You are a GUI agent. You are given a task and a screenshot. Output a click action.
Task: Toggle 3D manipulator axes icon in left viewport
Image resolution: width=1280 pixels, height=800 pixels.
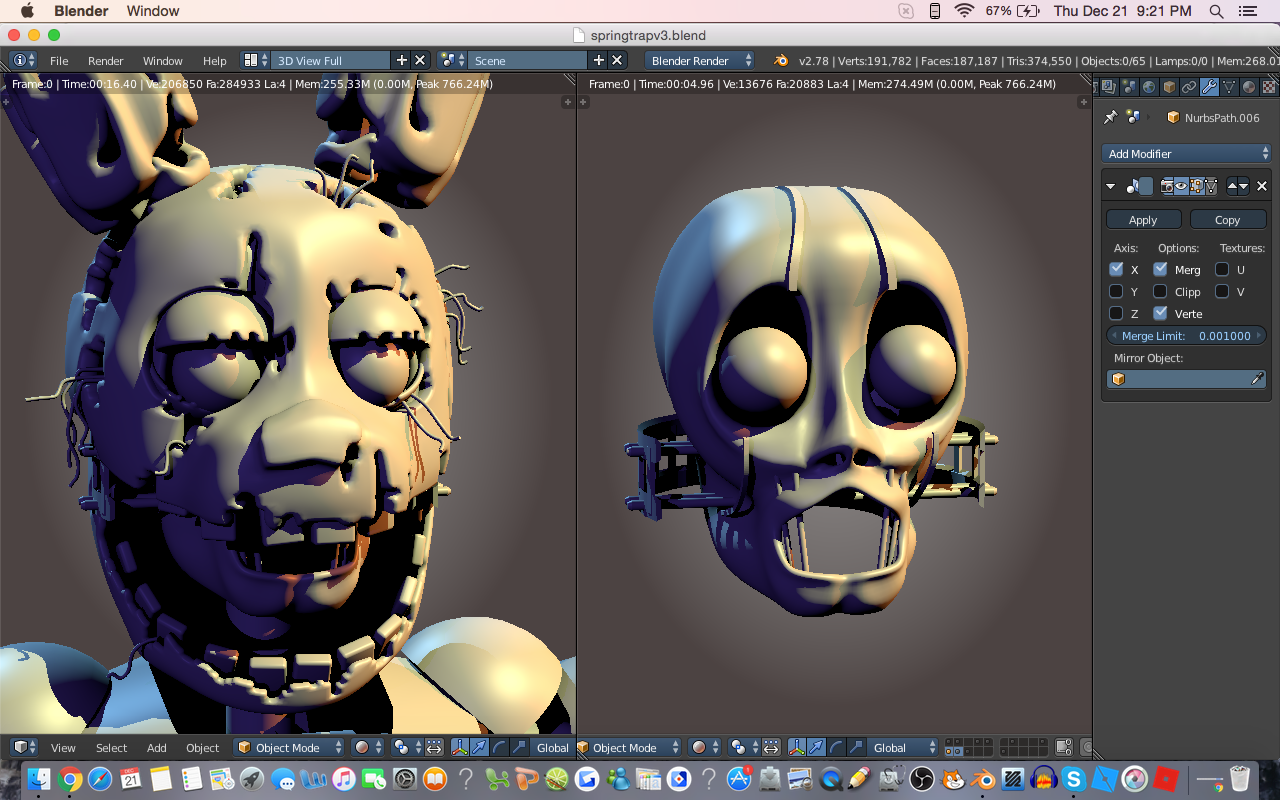(460, 747)
